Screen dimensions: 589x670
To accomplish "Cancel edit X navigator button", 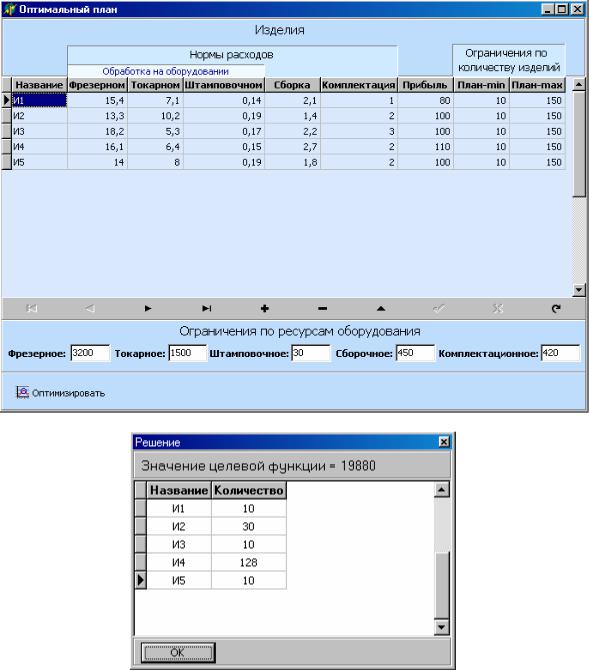I will pos(497,308).
